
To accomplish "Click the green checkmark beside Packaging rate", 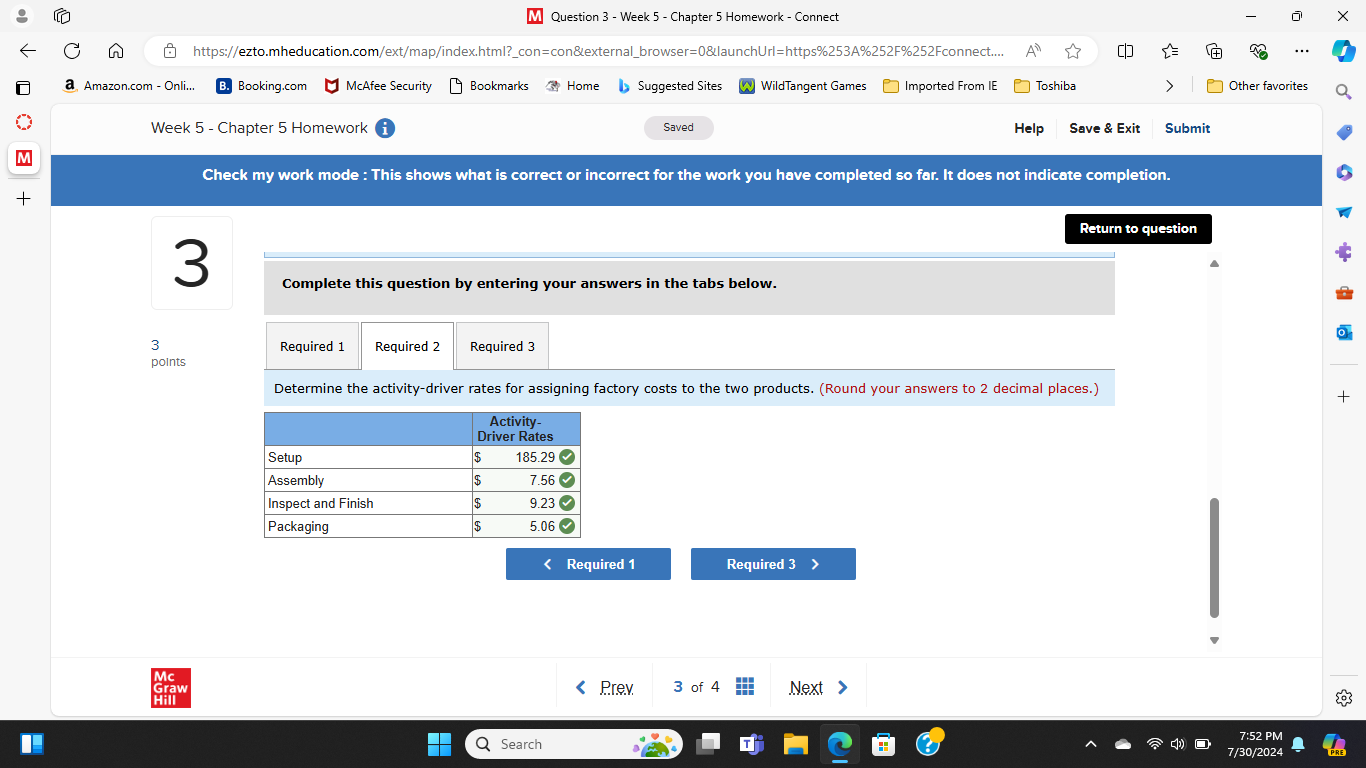I will pos(567,525).
